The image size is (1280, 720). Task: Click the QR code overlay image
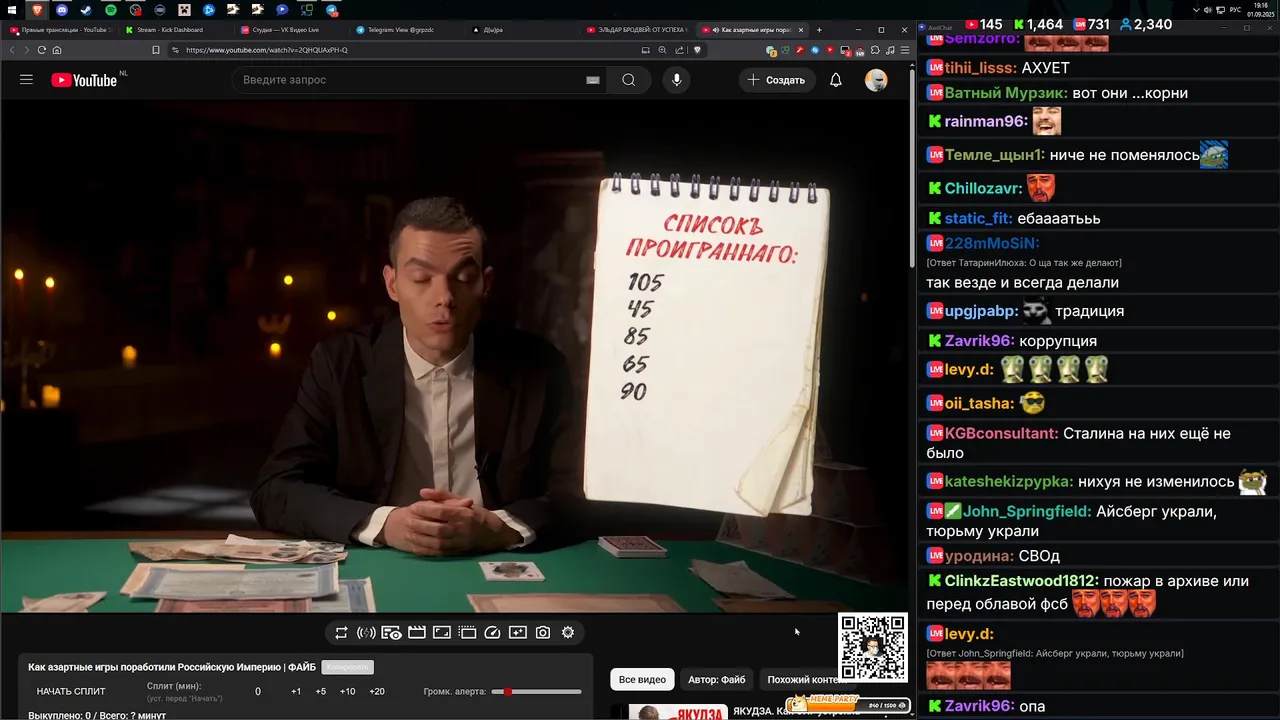tap(873, 648)
